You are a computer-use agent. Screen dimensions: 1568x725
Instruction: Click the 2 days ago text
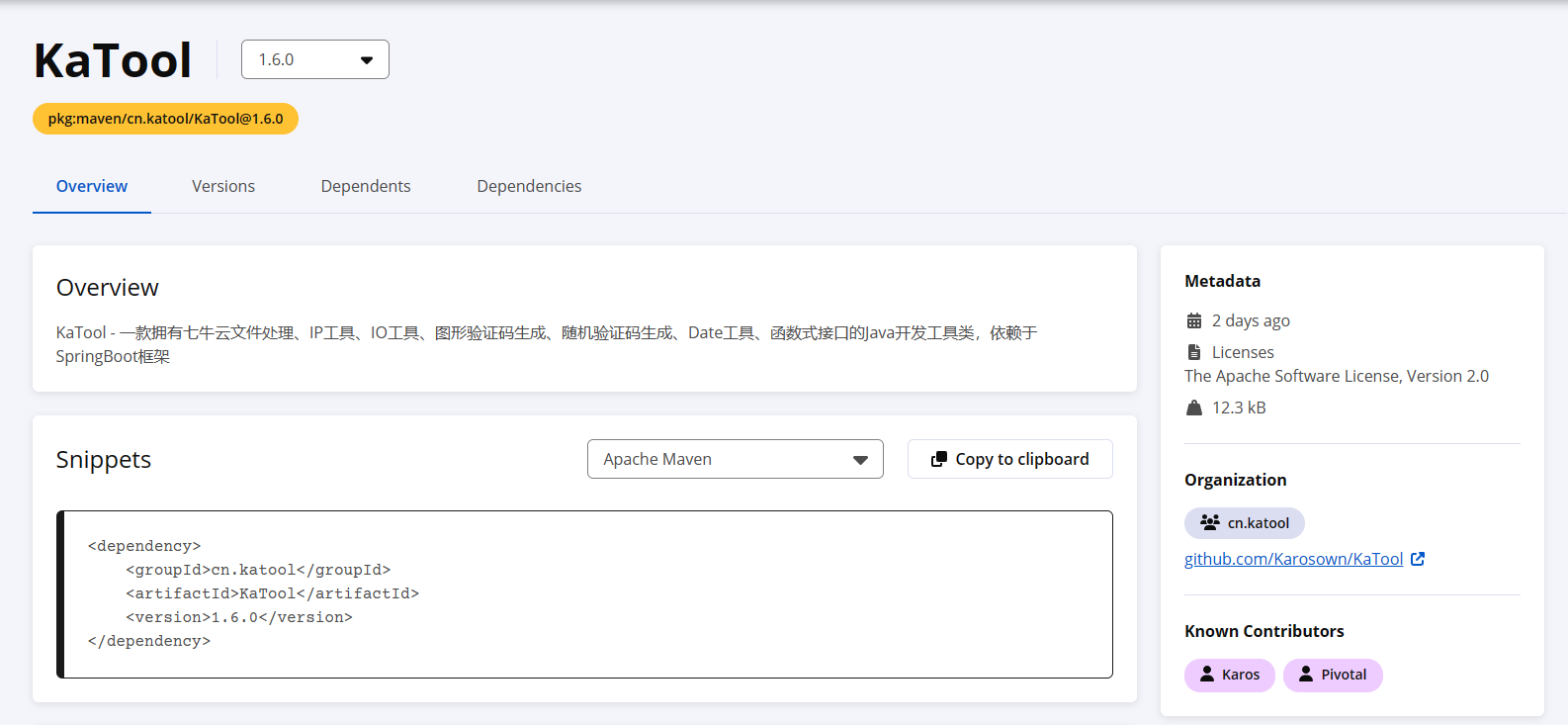point(1251,320)
